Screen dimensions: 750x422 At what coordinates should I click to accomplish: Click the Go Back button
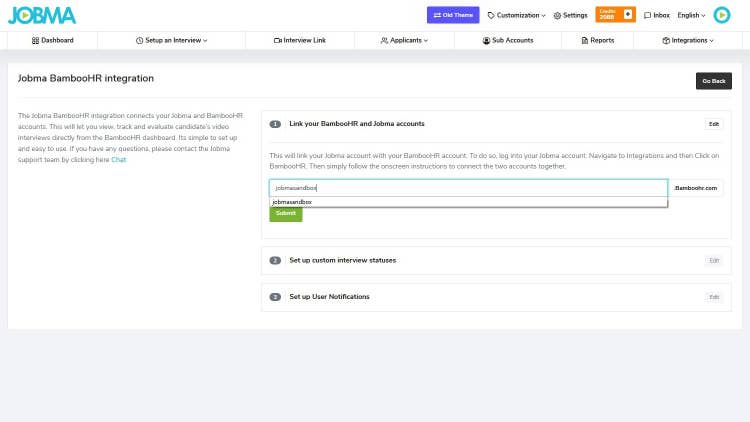(714, 81)
